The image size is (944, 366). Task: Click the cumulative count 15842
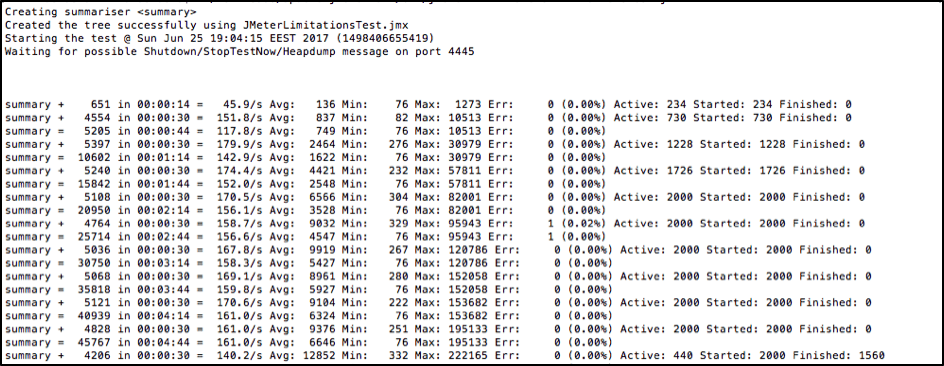[x=94, y=184]
